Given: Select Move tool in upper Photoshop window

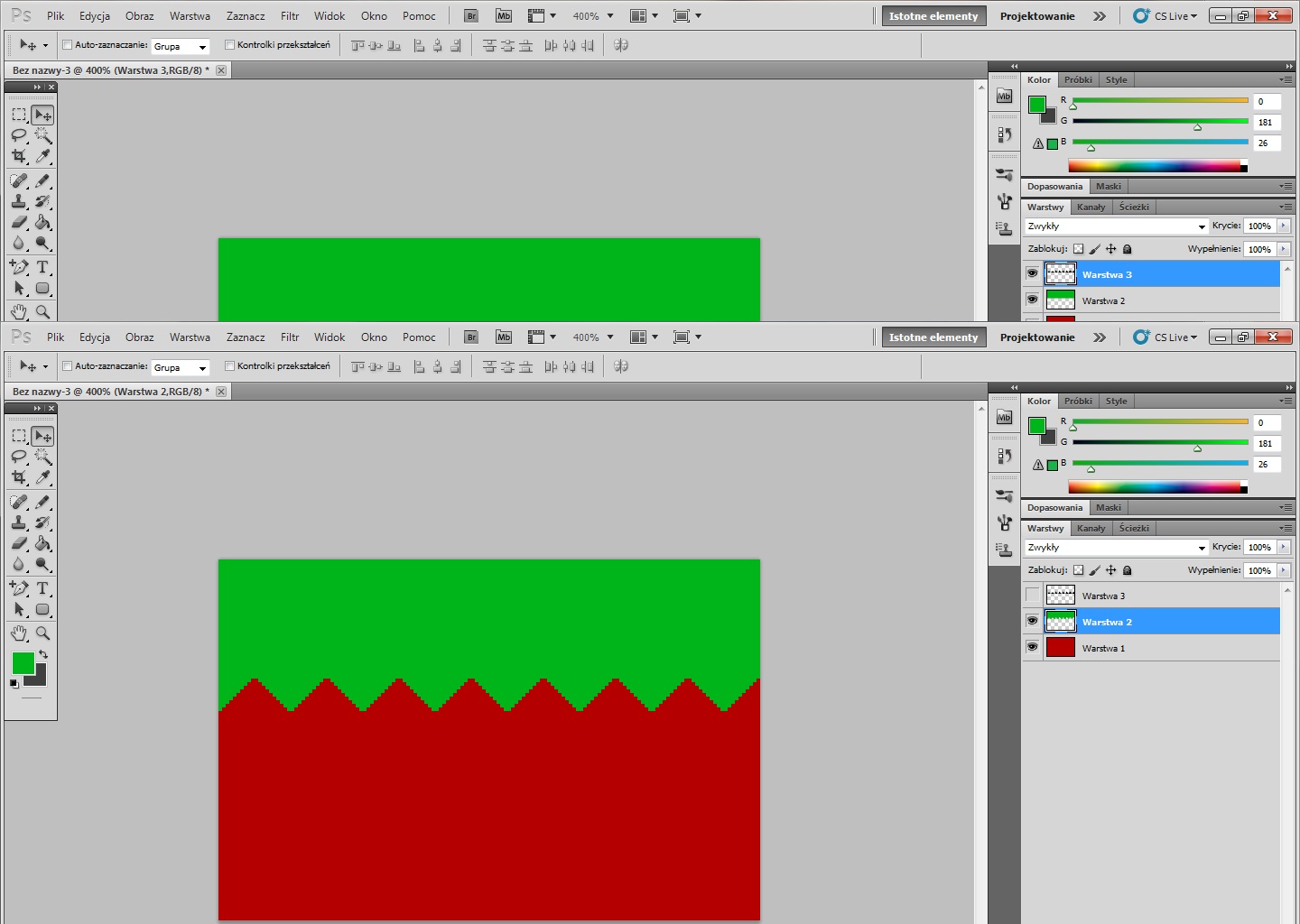Looking at the screenshot, I should [42, 115].
